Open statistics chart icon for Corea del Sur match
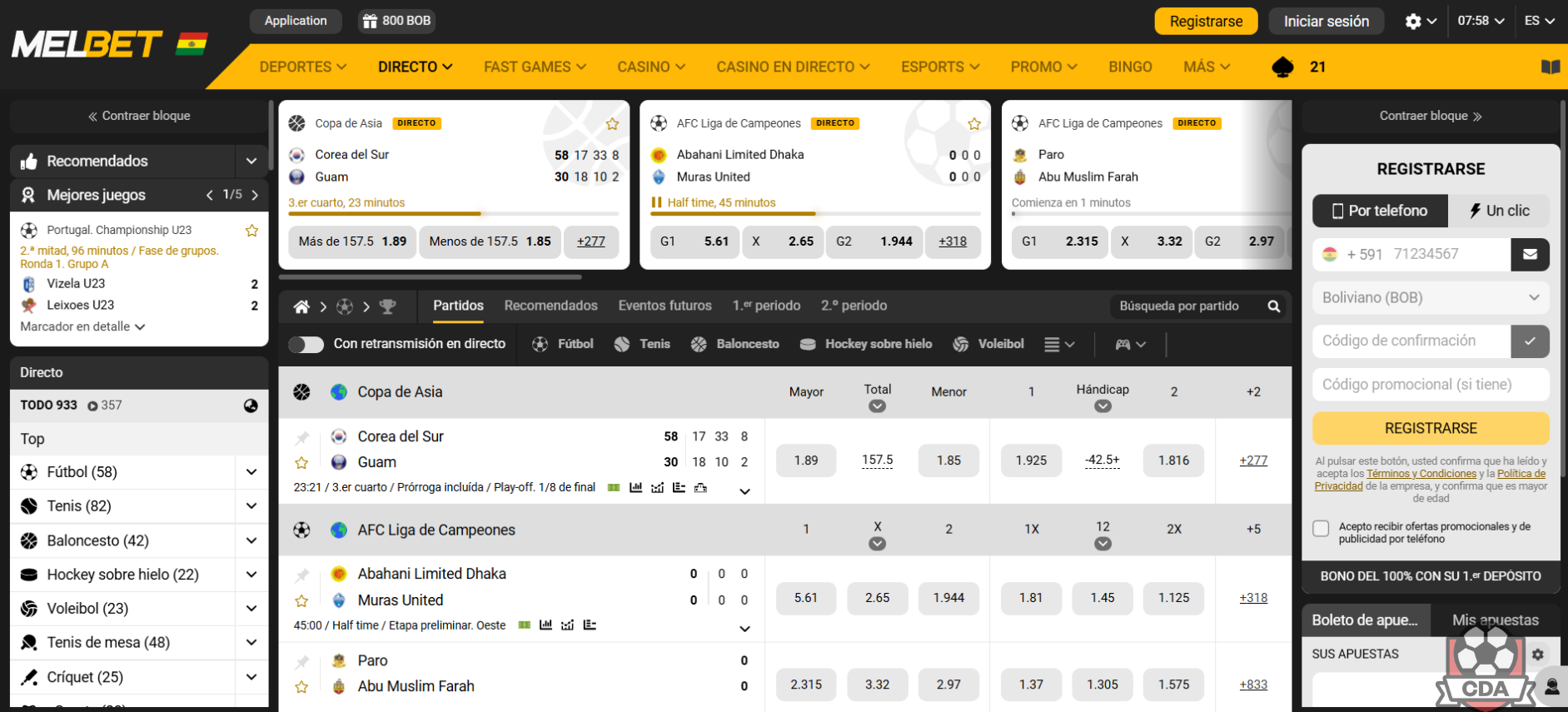Image resolution: width=1568 pixels, height=712 pixels. coord(635,487)
